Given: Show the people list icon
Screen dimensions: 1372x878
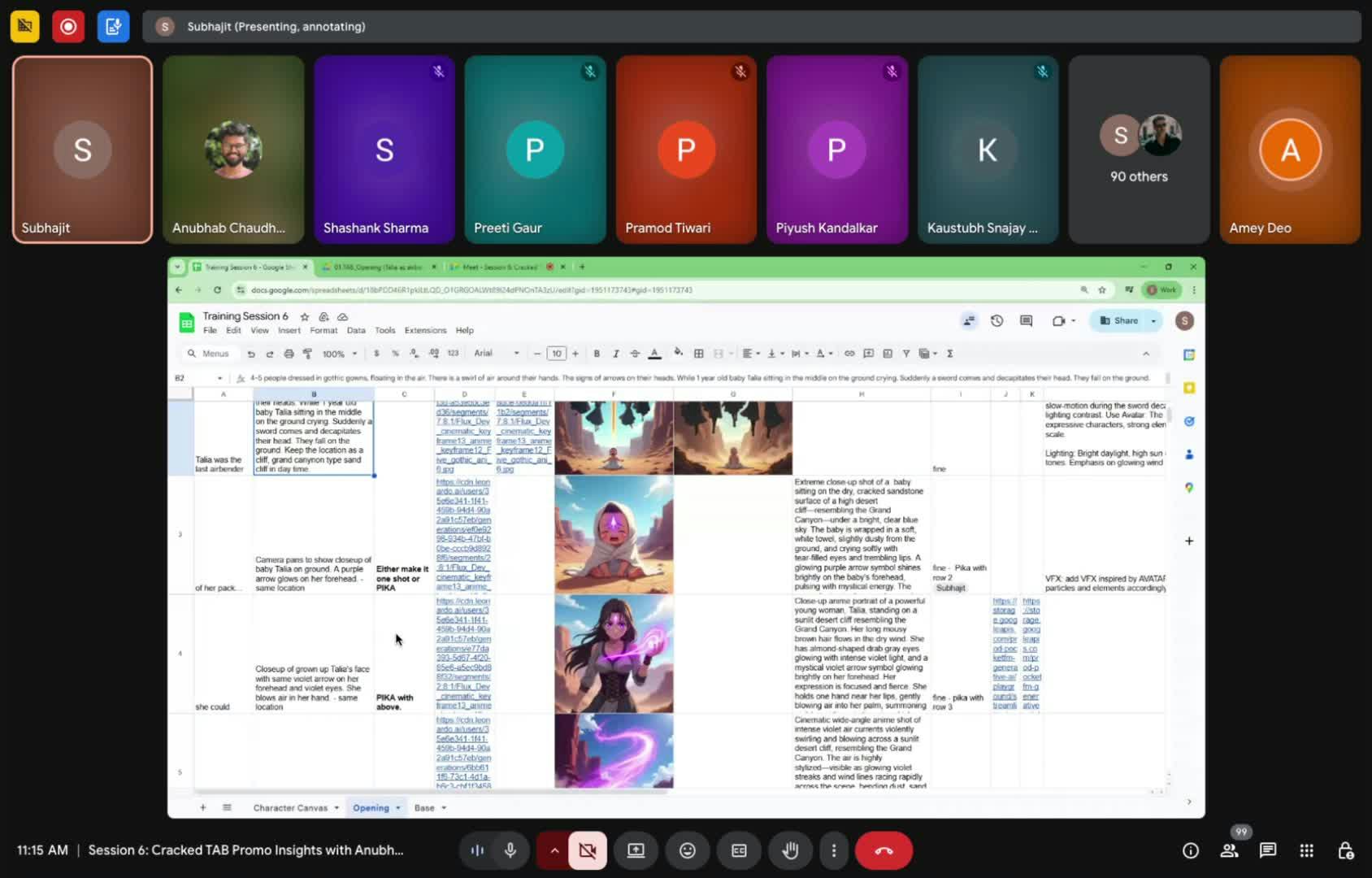Looking at the screenshot, I should pyautogui.click(x=1229, y=850).
